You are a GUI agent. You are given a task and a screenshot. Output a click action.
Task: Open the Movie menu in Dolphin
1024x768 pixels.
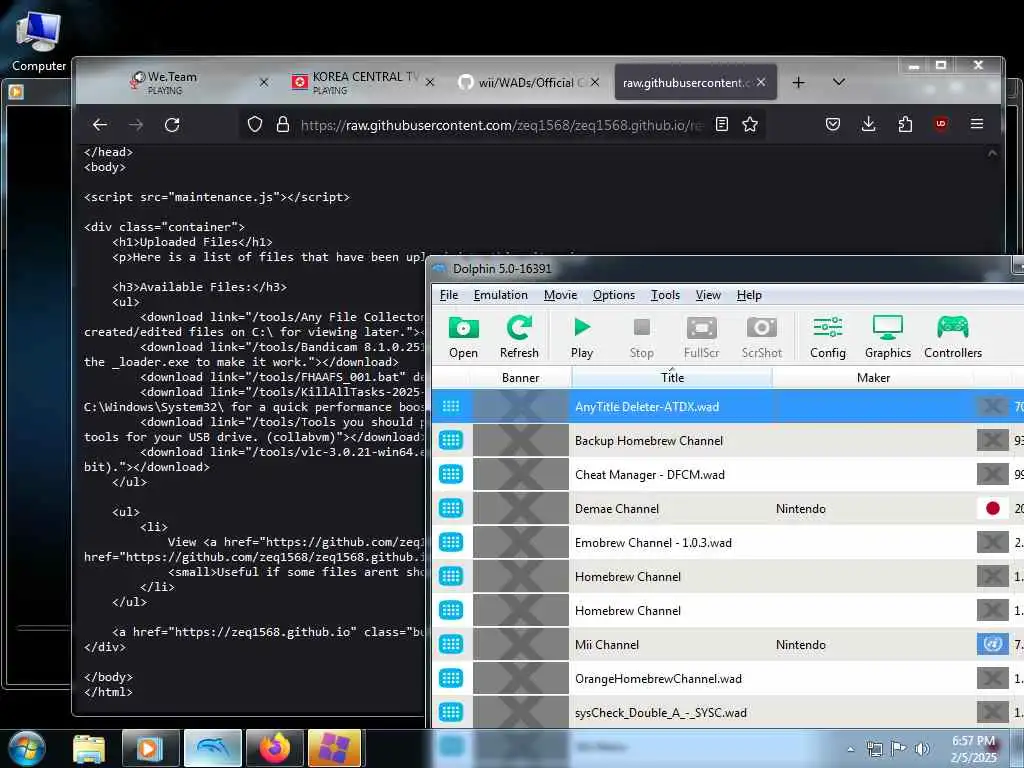coord(560,295)
